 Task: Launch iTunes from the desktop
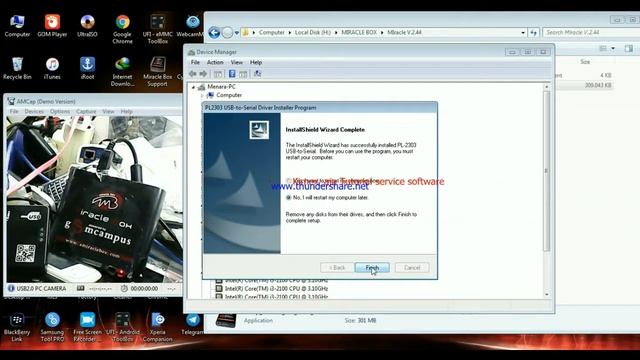coord(52,68)
